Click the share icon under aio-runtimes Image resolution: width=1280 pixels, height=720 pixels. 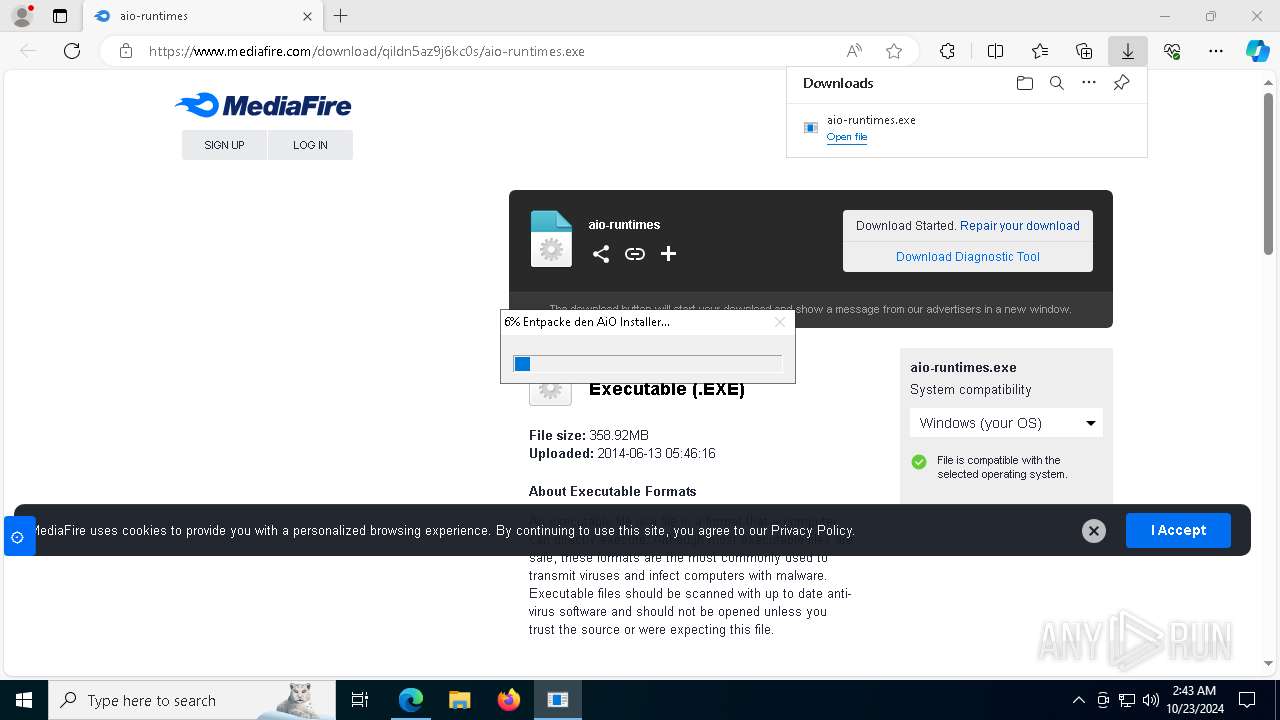point(601,254)
